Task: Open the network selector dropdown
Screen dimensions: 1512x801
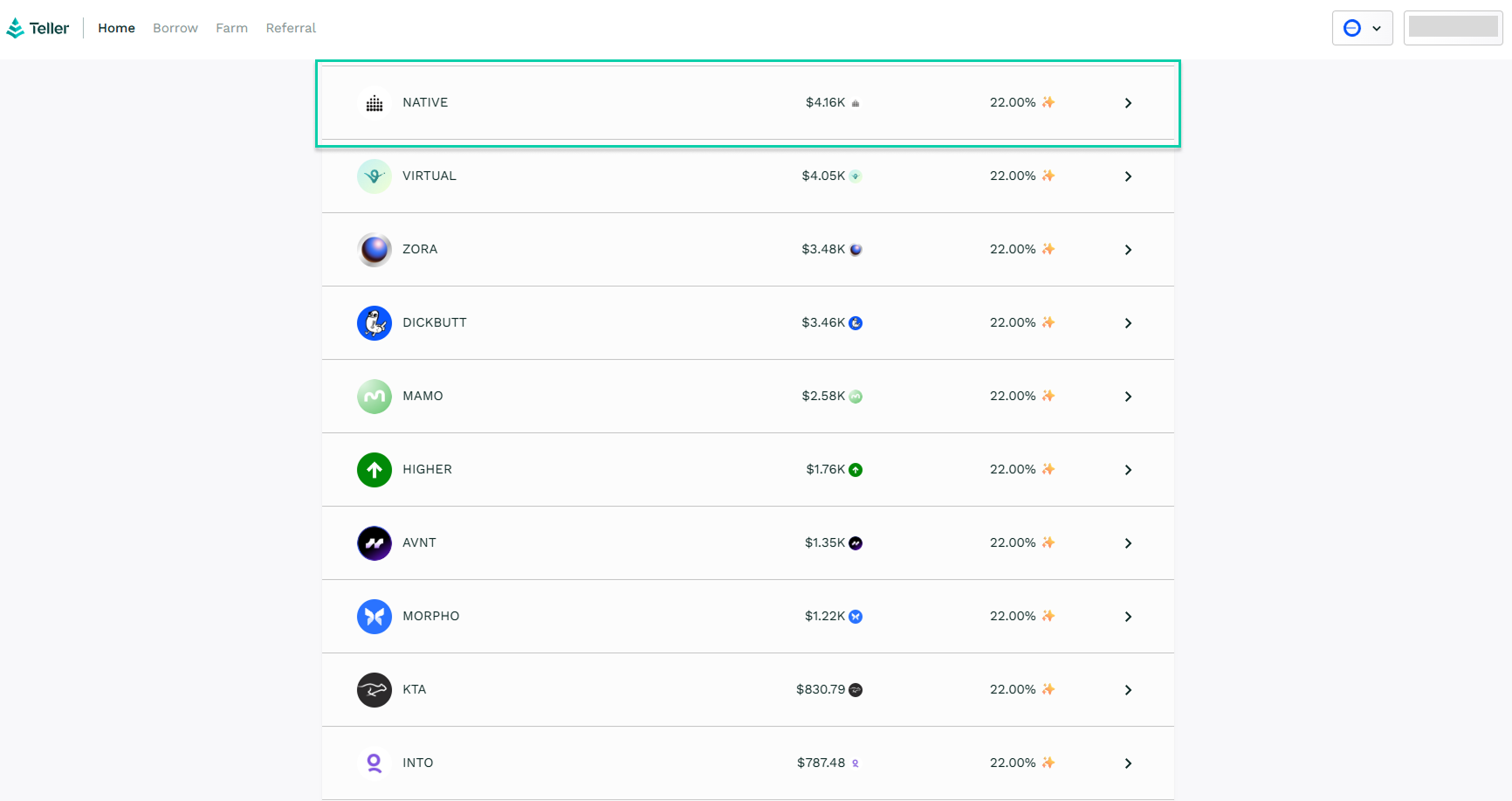Action: tap(1361, 28)
